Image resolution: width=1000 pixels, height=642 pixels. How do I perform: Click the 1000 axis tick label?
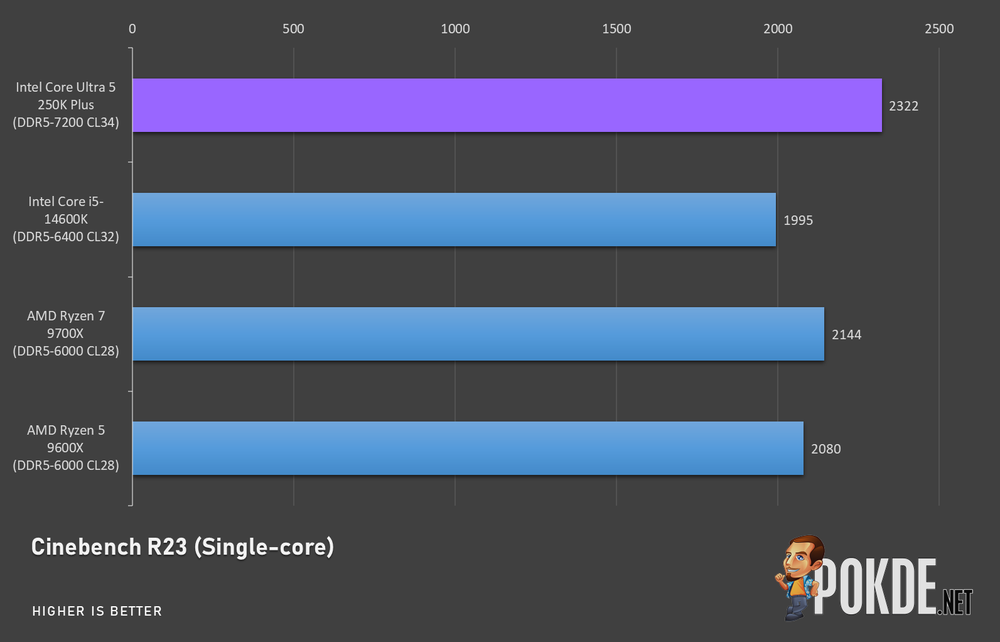pos(455,29)
